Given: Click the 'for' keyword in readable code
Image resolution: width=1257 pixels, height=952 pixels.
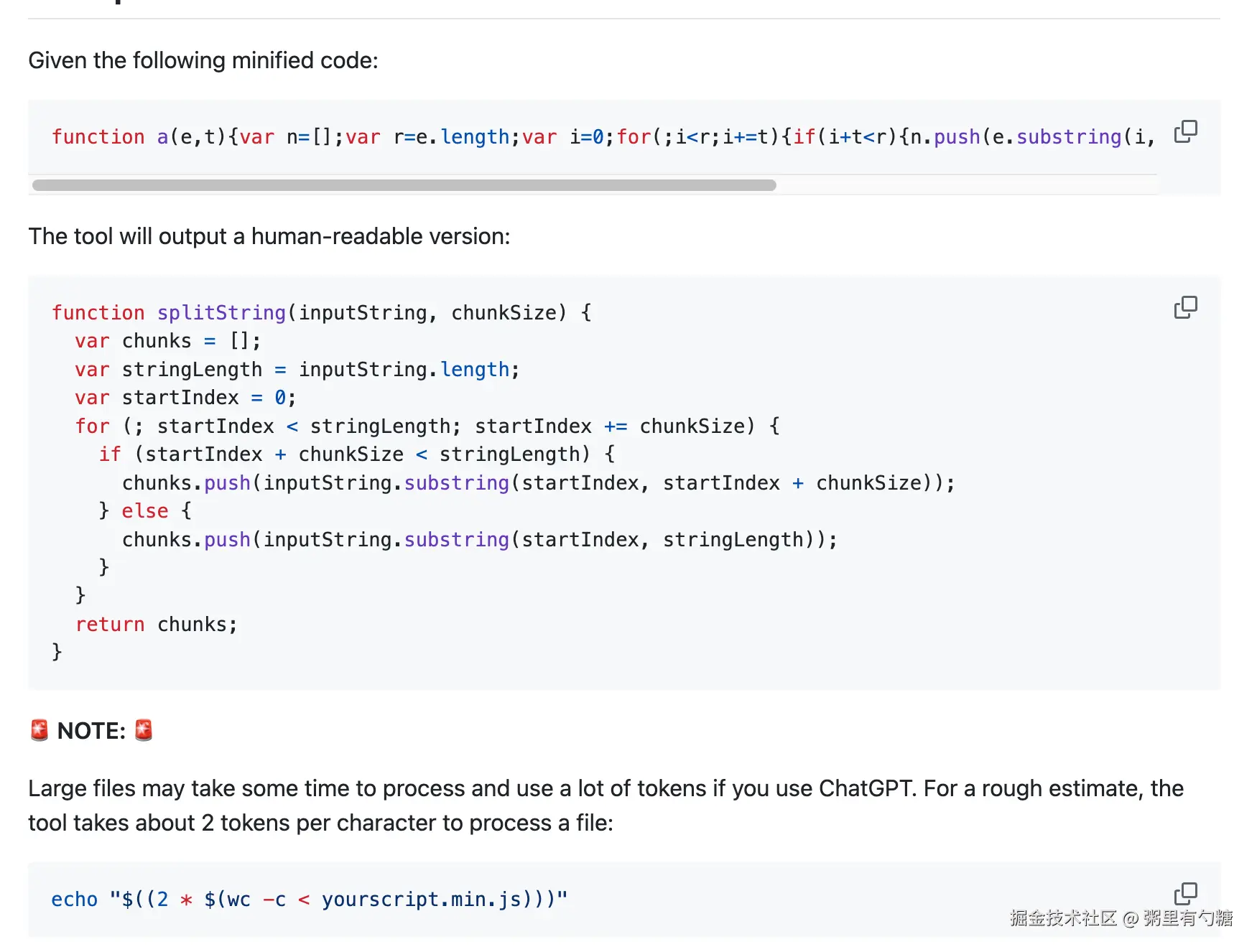Looking at the screenshot, I should 93,426.
